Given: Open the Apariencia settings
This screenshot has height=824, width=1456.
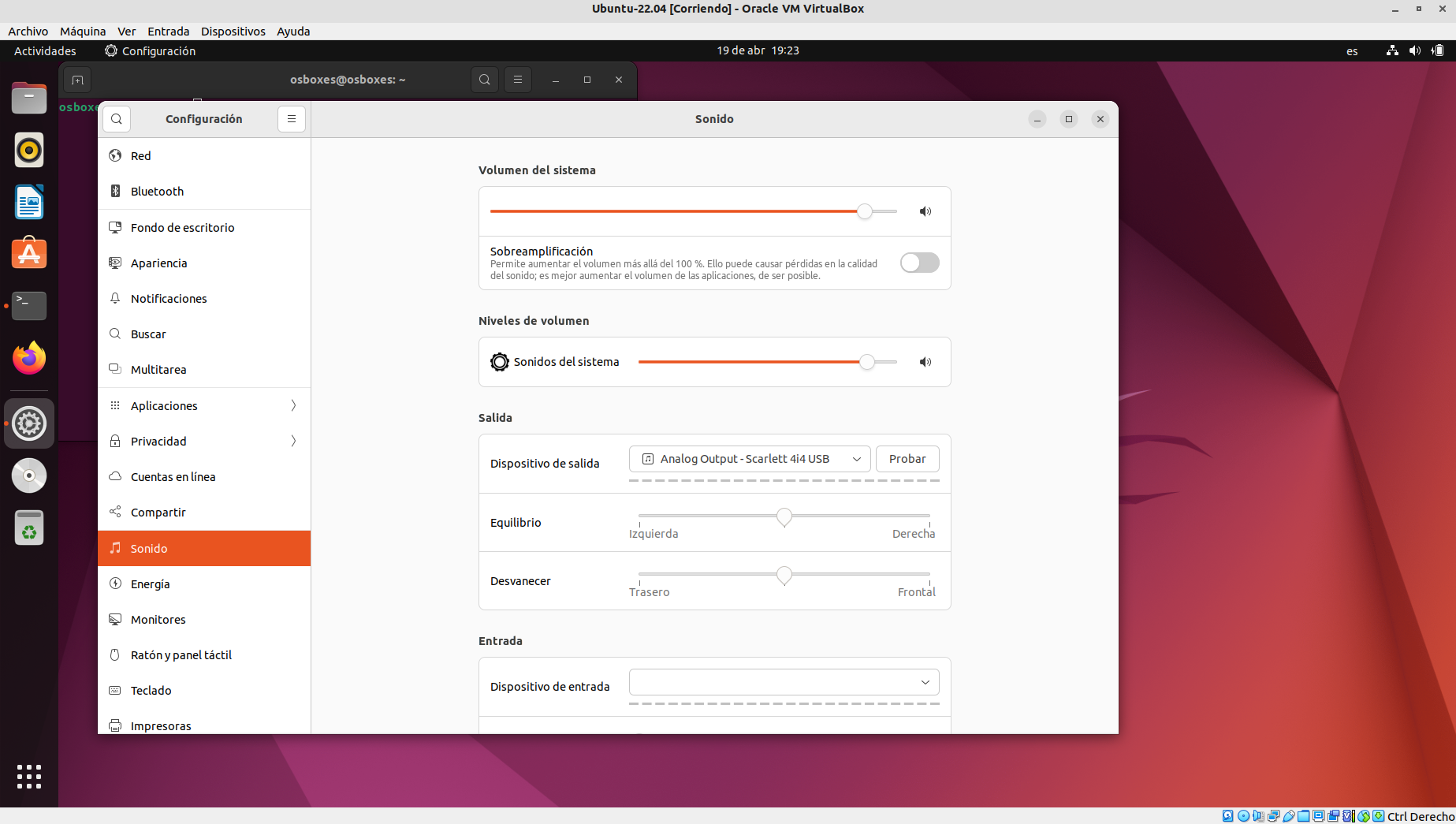Looking at the screenshot, I should 204,263.
